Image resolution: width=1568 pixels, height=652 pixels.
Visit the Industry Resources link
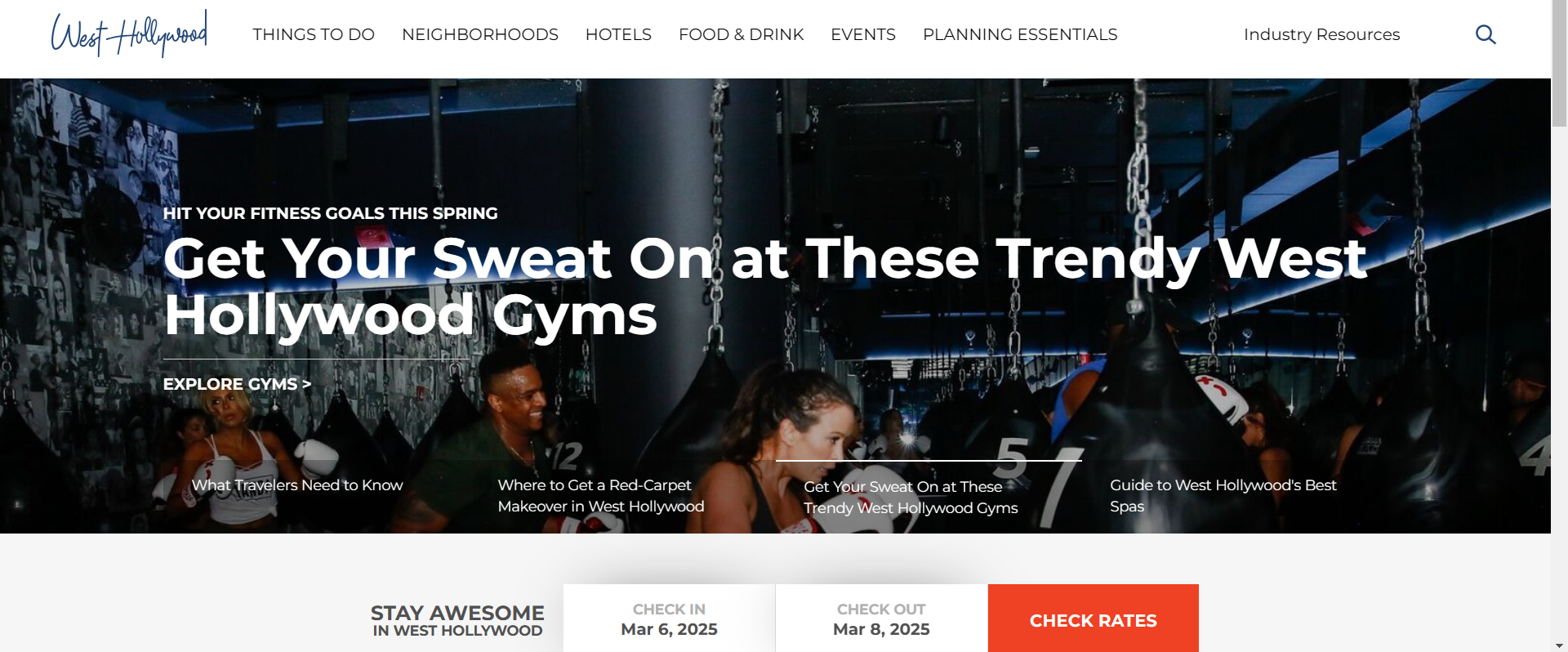[x=1321, y=34]
